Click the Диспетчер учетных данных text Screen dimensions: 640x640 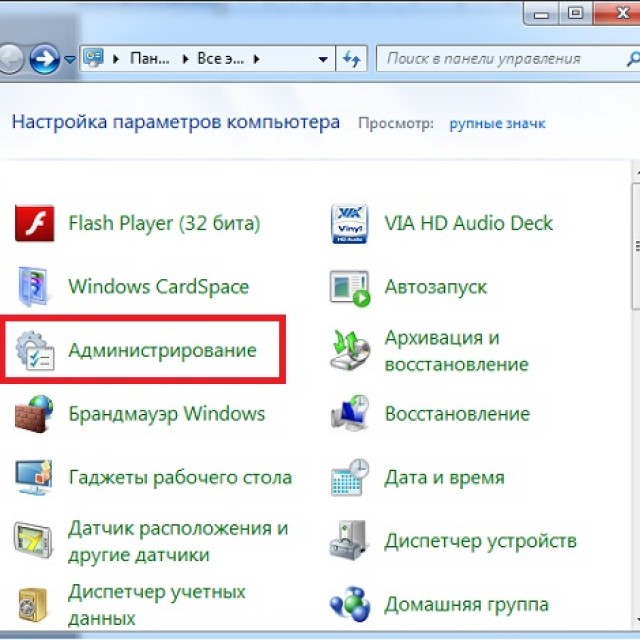click(x=157, y=604)
